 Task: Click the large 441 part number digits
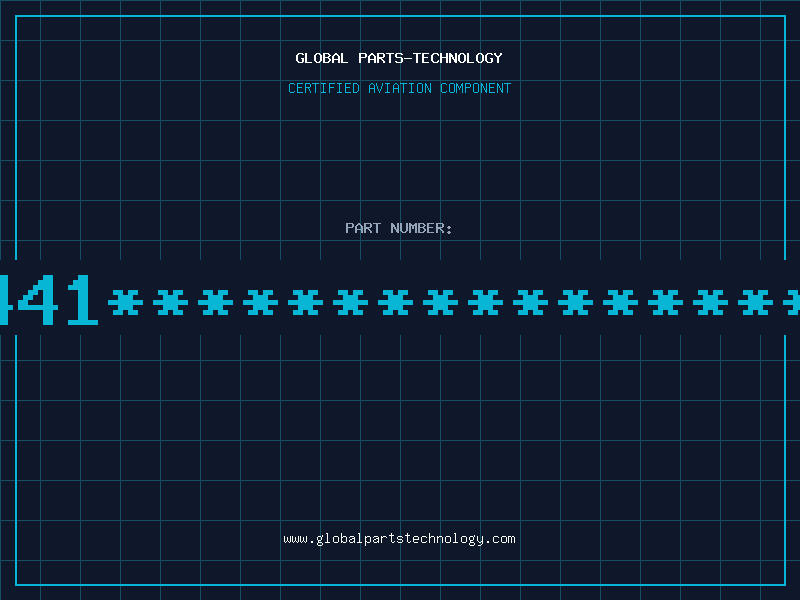tap(48, 300)
